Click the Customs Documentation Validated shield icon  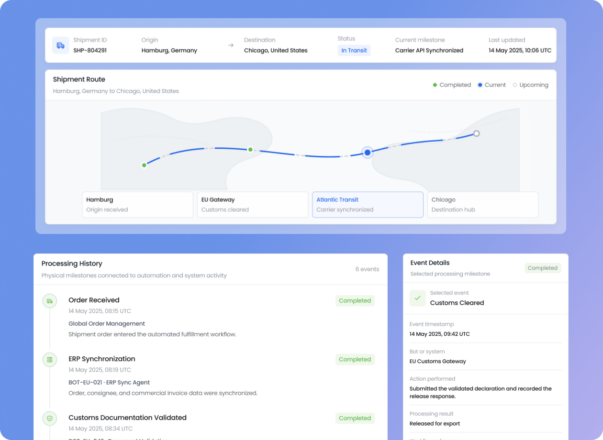pos(50,418)
